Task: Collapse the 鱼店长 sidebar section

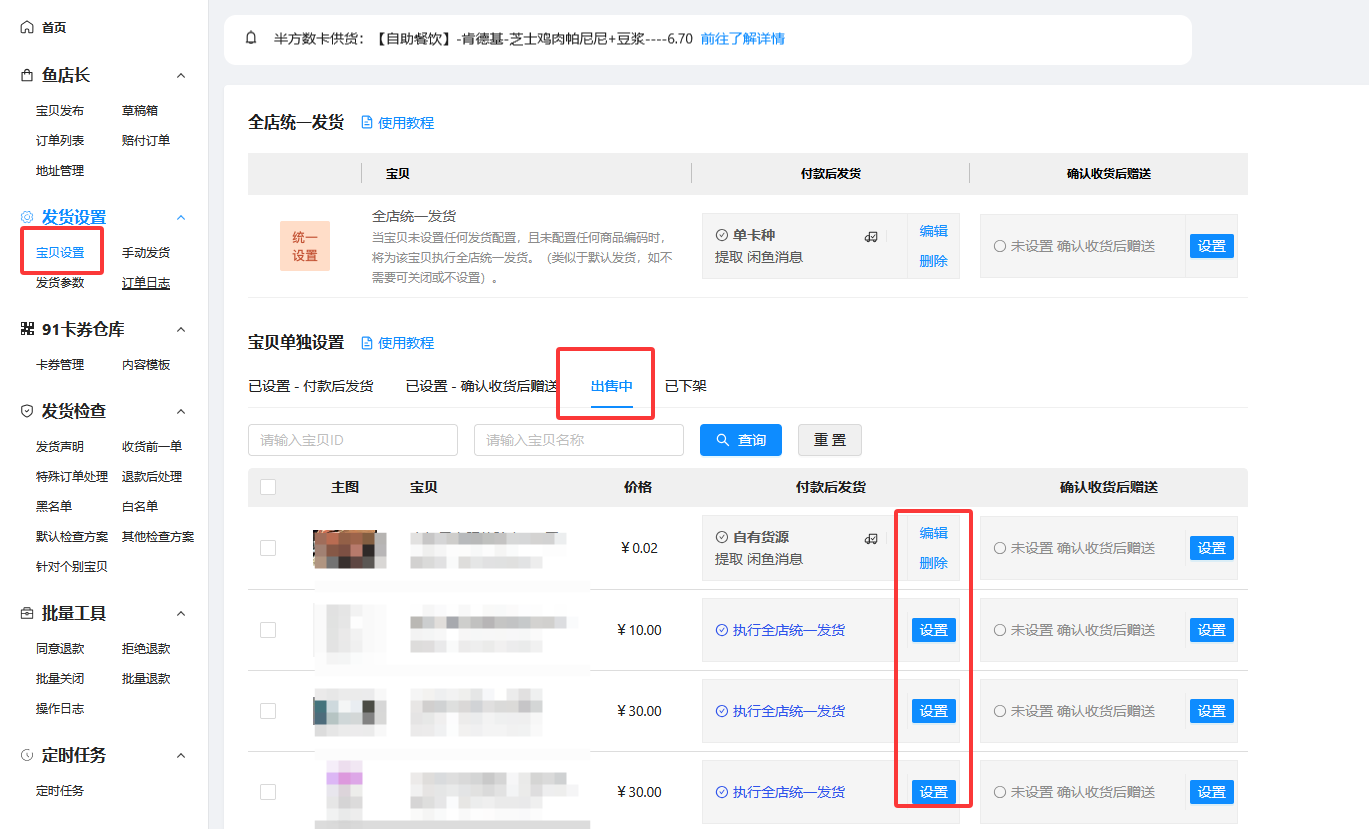Action: [181, 74]
